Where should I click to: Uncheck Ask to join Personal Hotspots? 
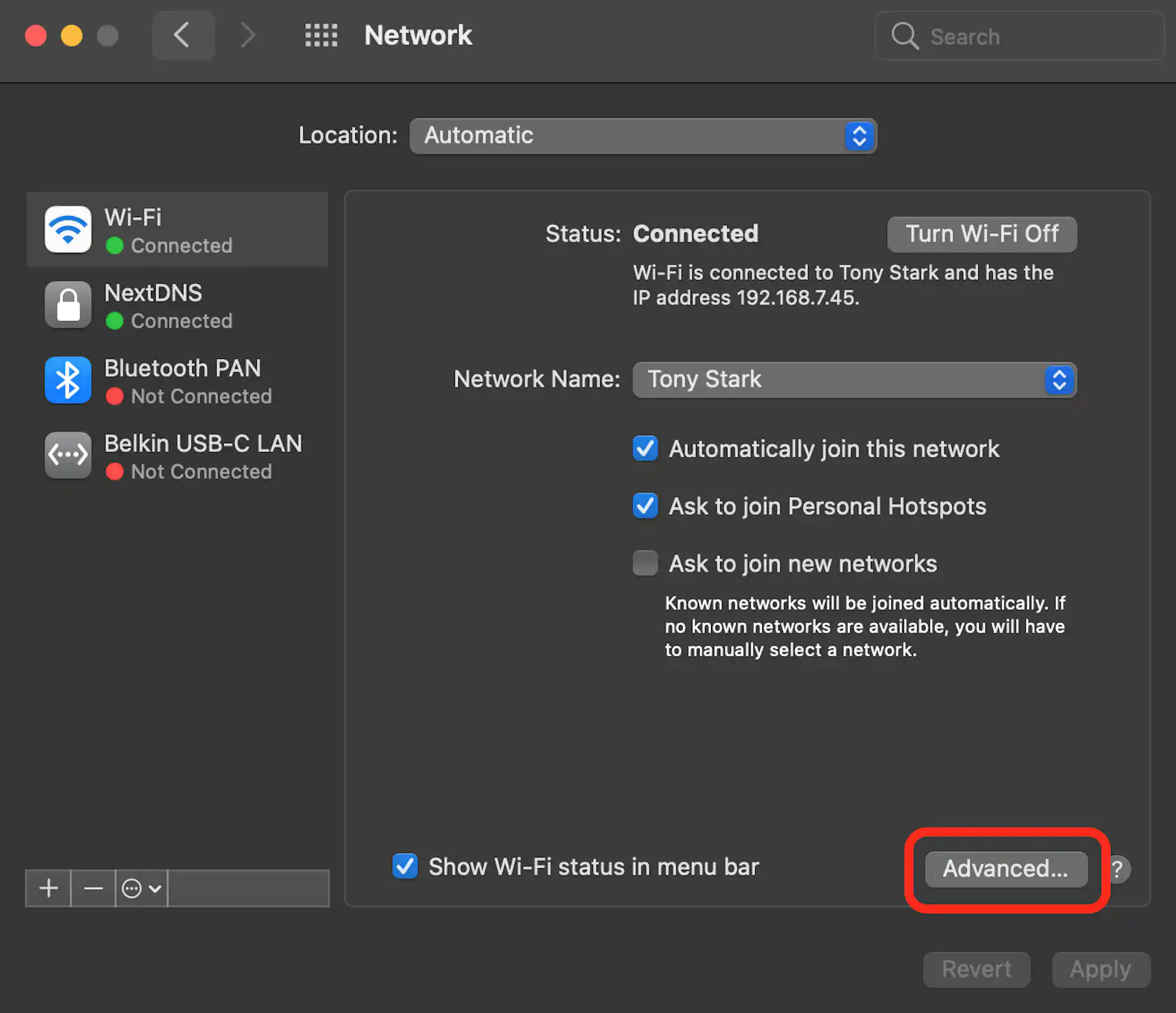[x=645, y=506]
